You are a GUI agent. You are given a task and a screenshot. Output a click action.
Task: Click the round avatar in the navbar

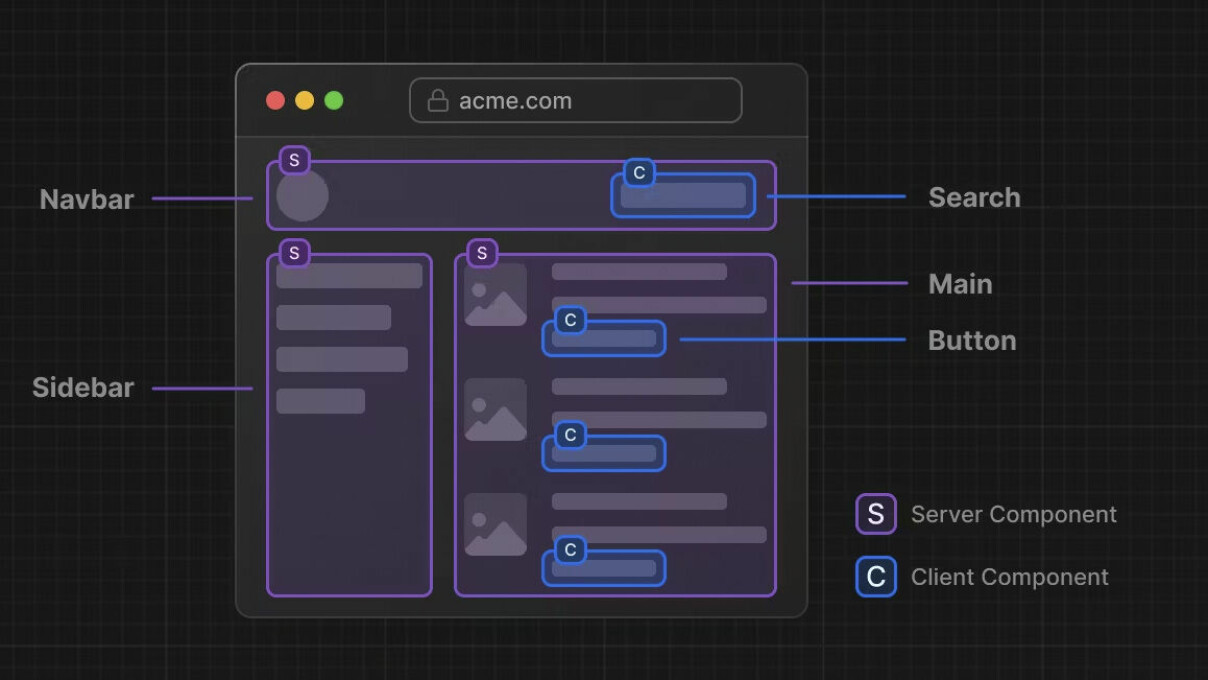(x=302, y=195)
